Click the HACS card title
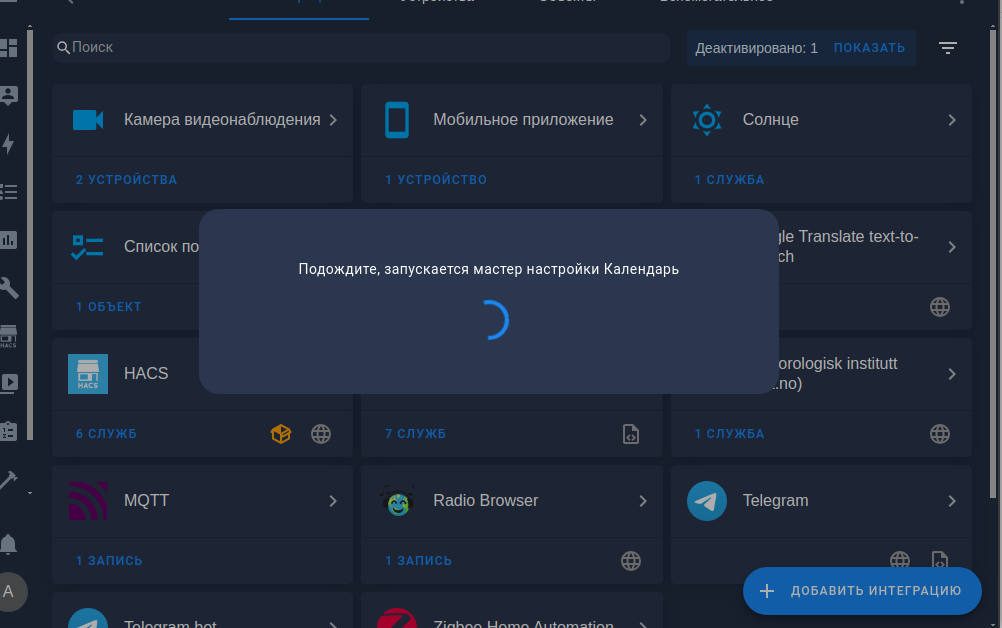Image resolution: width=1002 pixels, height=628 pixels. click(x=146, y=373)
